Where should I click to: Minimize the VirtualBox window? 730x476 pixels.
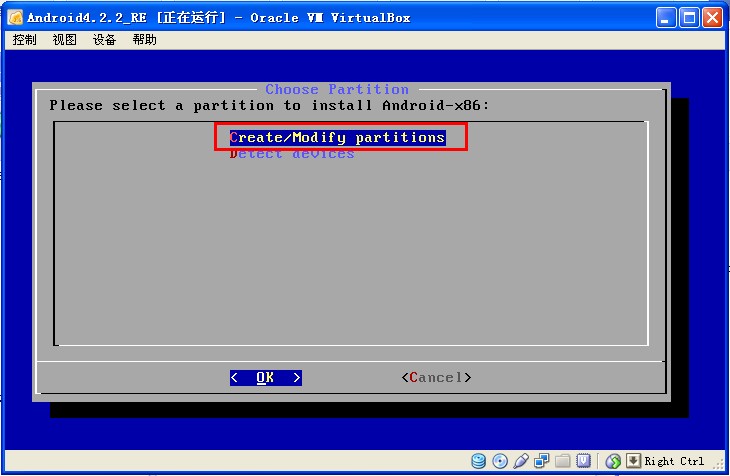click(x=666, y=18)
